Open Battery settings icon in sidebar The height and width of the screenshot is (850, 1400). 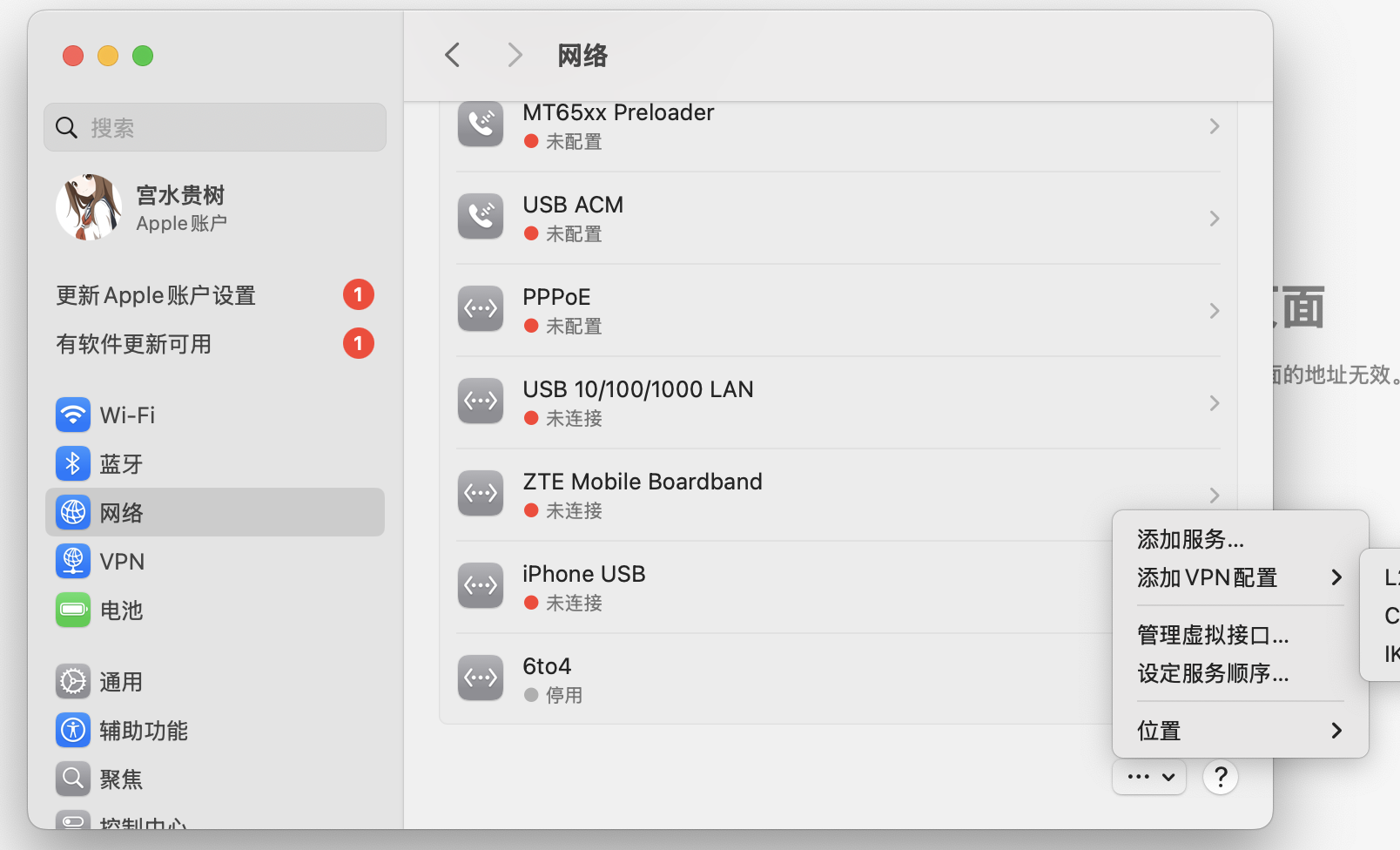73,610
